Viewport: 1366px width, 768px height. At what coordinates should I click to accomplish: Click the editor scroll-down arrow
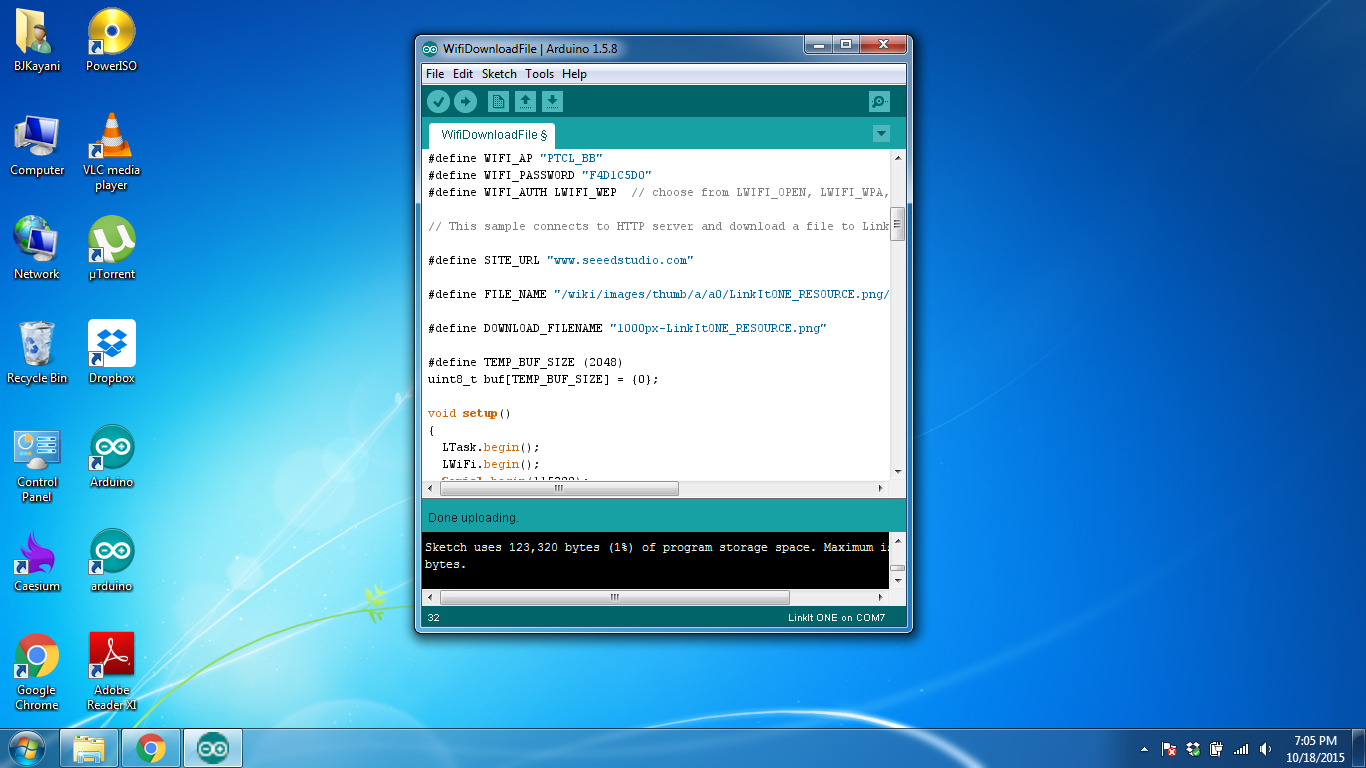point(897,471)
